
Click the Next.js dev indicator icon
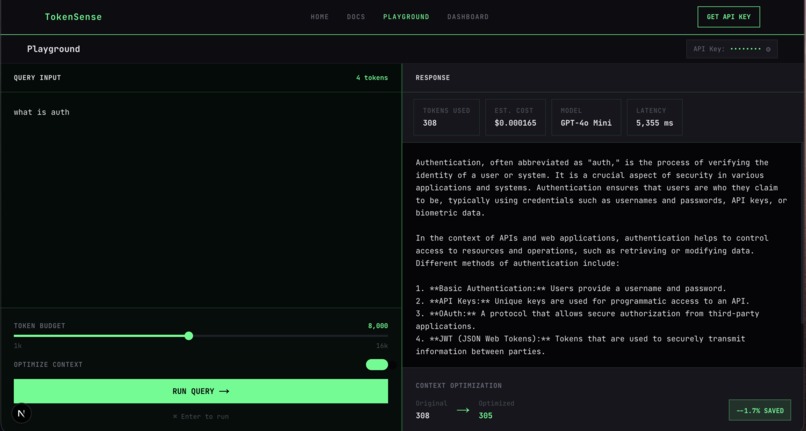click(x=21, y=414)
